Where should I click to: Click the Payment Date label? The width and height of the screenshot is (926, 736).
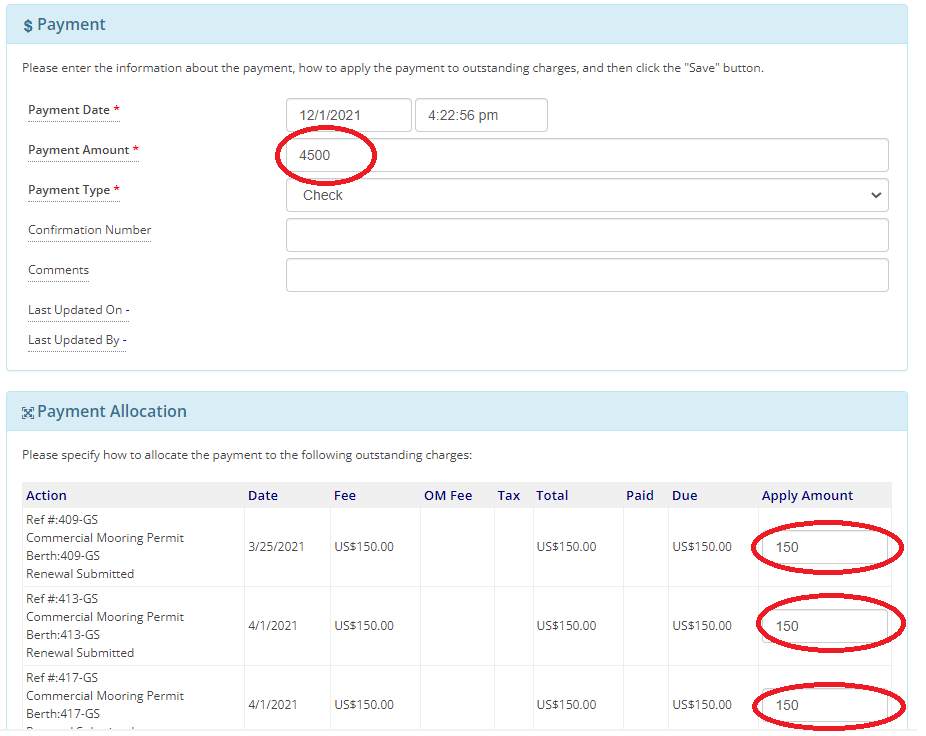pyautogui.click(x=69, y=110)
